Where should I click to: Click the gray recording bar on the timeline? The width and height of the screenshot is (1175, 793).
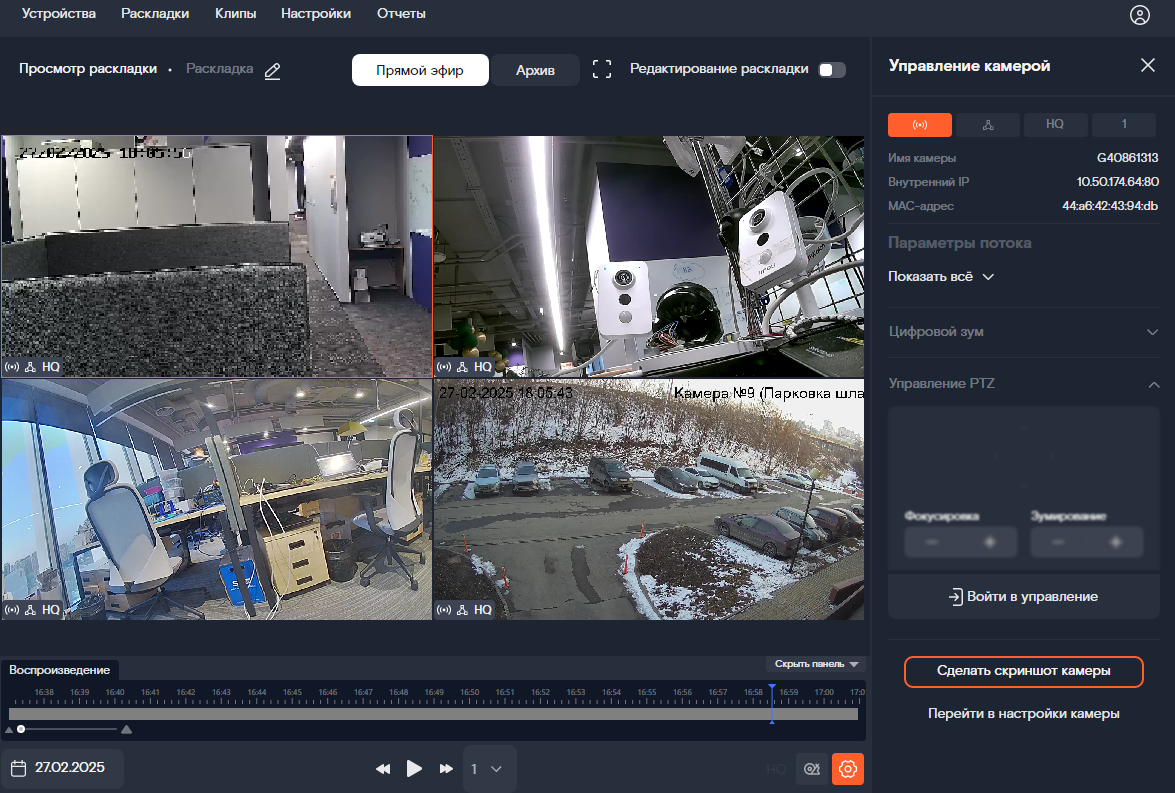[x=433, y=714]
